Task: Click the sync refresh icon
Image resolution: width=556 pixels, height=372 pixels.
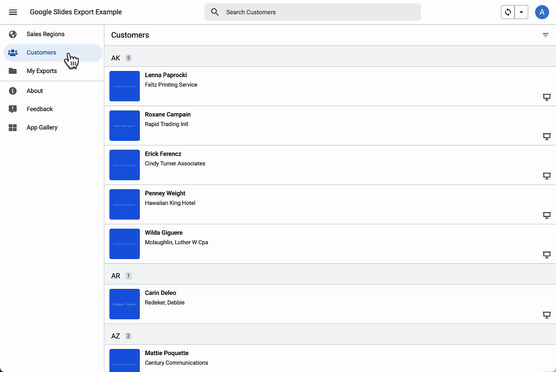Action: click(507, 12)
